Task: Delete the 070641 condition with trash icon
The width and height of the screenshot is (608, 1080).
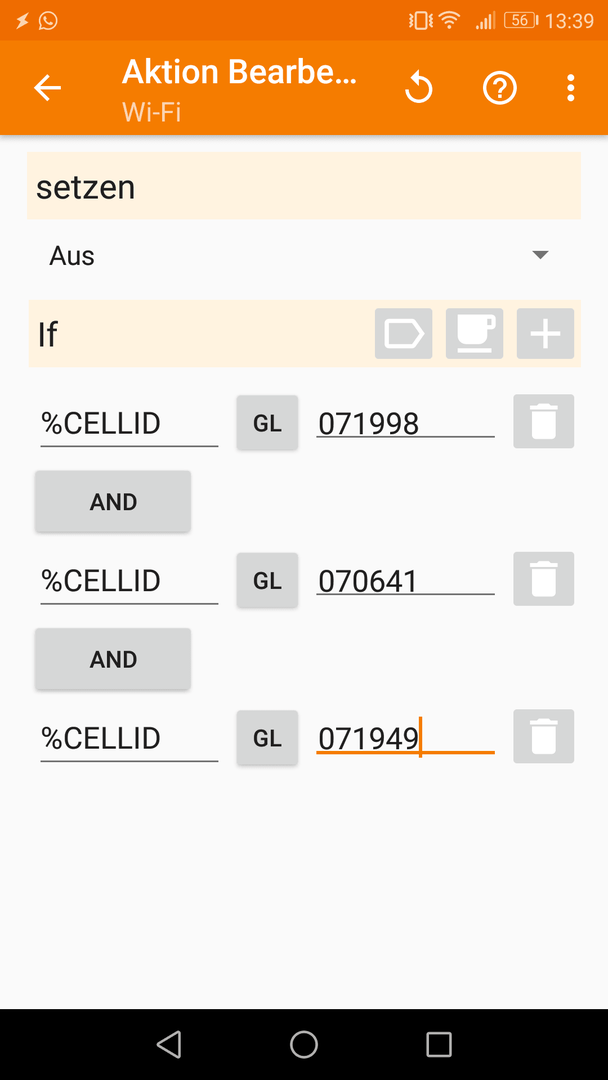Action: click(x=543, y=579)
